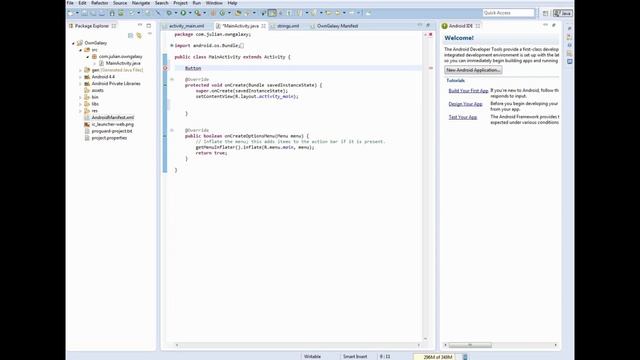The width and height of the screenshot is (640, 360).
Task: Select the Java perspective button
Action: coord(562,13)
